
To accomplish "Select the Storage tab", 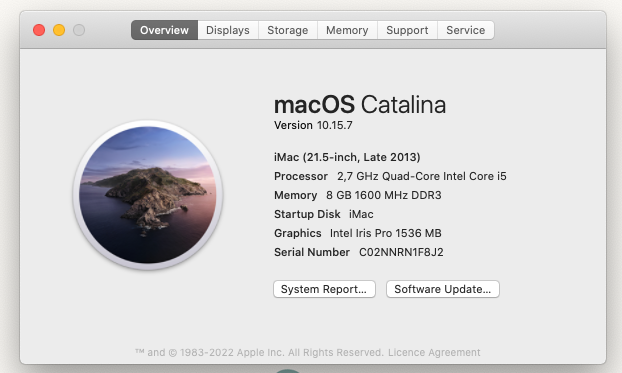I will (x=288, y=30).
